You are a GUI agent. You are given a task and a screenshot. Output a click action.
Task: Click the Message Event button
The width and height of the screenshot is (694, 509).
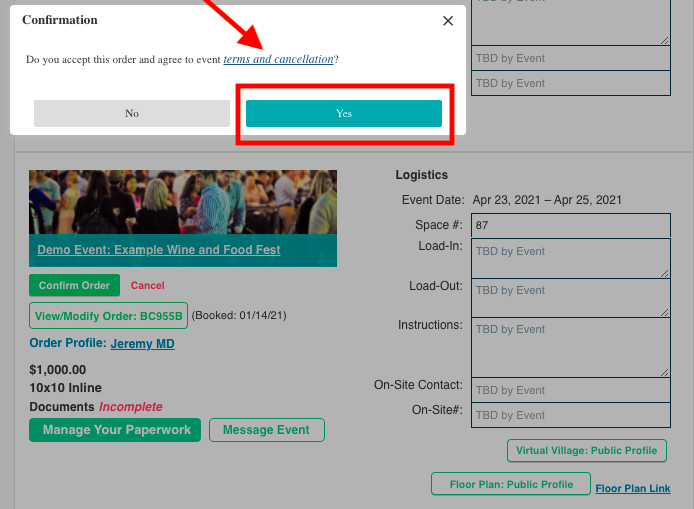(267, 430)
